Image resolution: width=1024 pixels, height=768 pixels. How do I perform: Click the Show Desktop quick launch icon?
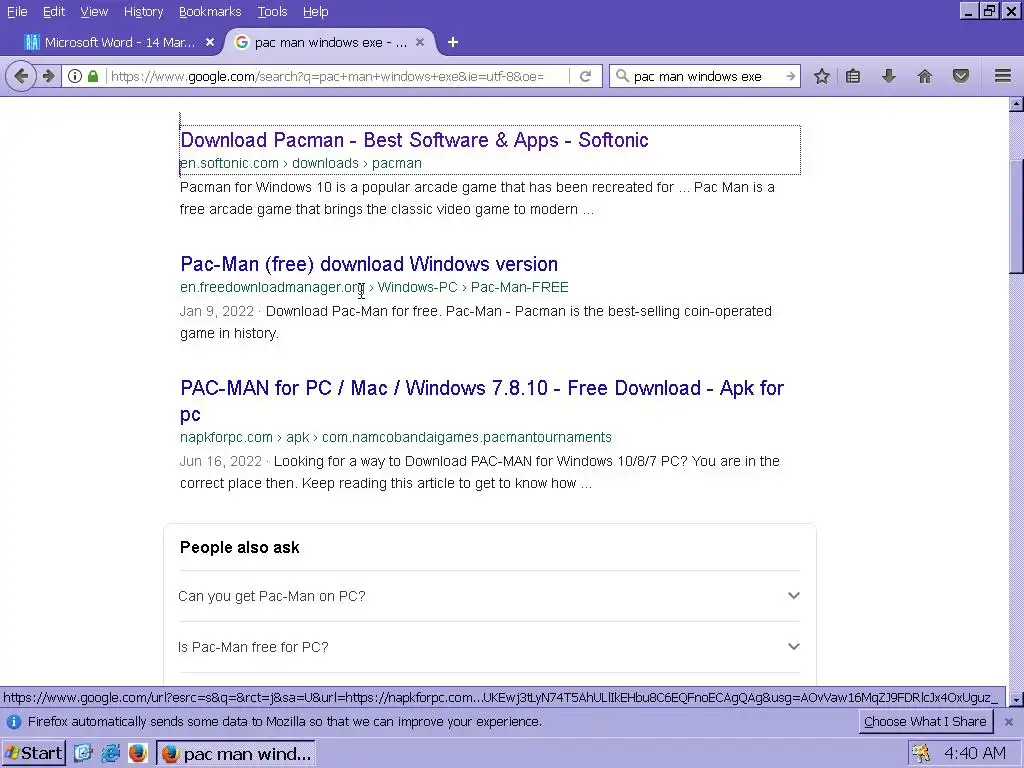[x=83, y=753]
